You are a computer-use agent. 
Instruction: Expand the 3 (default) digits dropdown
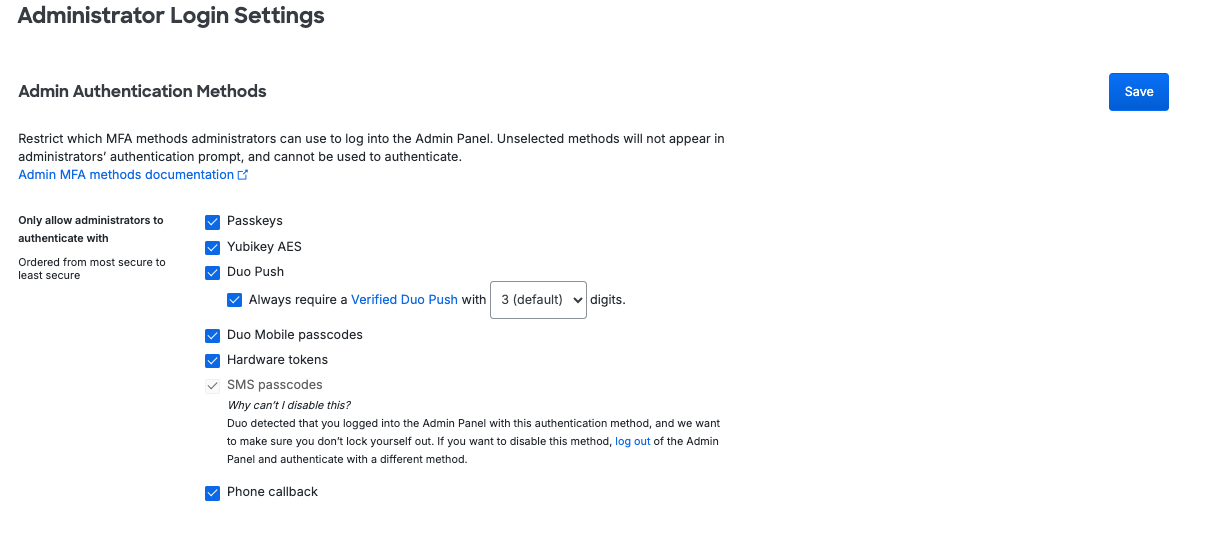(538, 299)
